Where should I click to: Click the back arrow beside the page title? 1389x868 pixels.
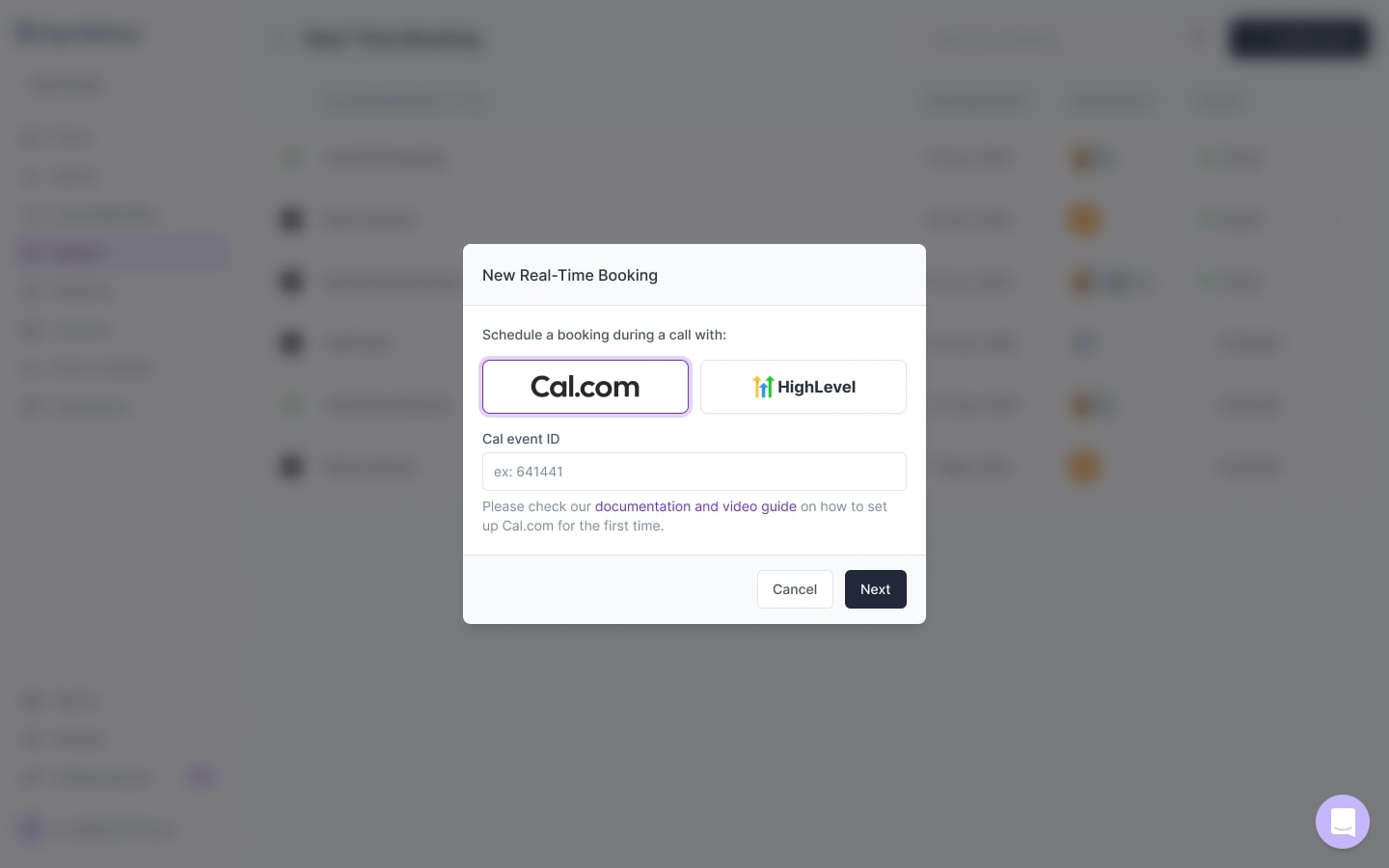tap(279, 39)
